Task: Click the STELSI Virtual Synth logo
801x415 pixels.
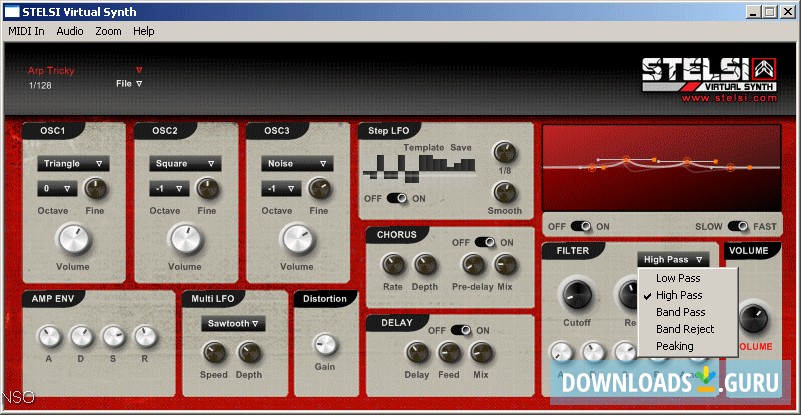Action: pos(709,75)
